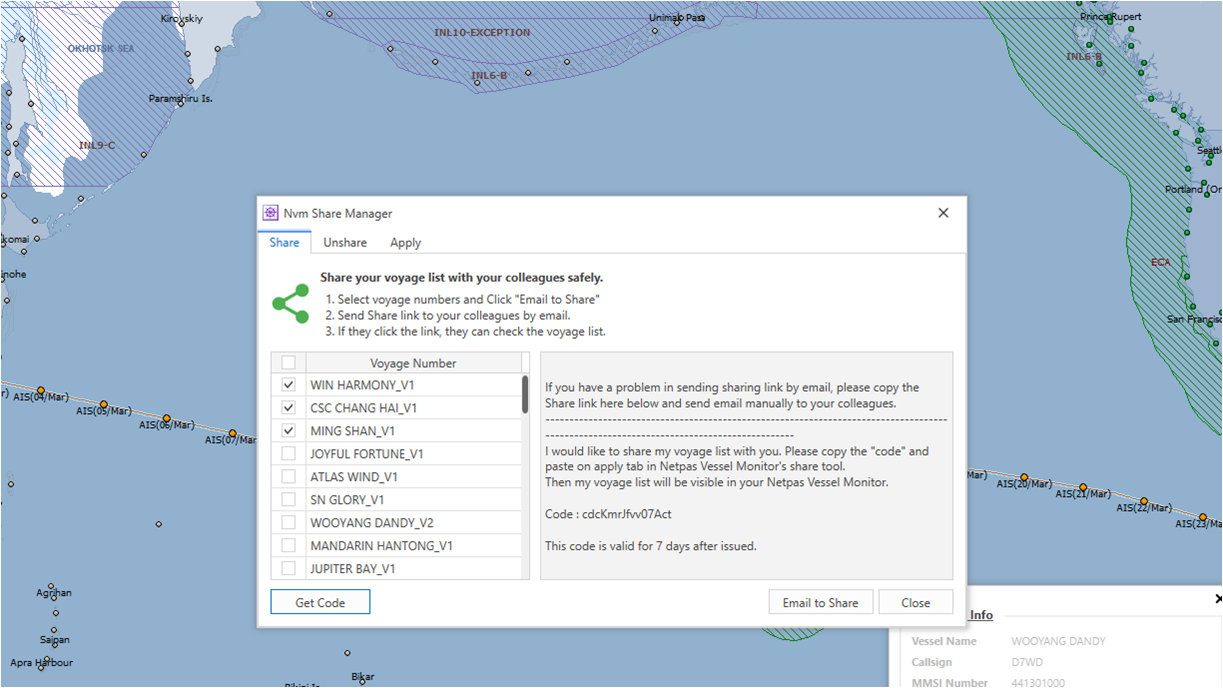Image resolution: width=1223 pixels, height=688 pixels.
Task: Select the SN GLORY_V1 row text
Action: pos(347,500)
